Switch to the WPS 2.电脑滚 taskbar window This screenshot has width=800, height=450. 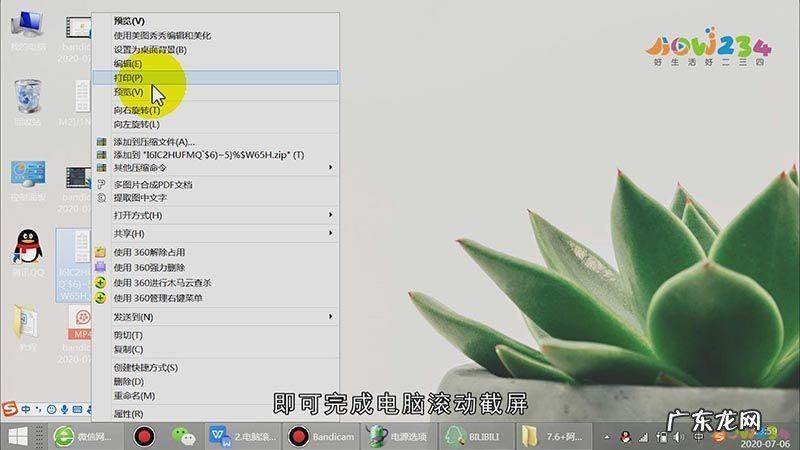243,437
